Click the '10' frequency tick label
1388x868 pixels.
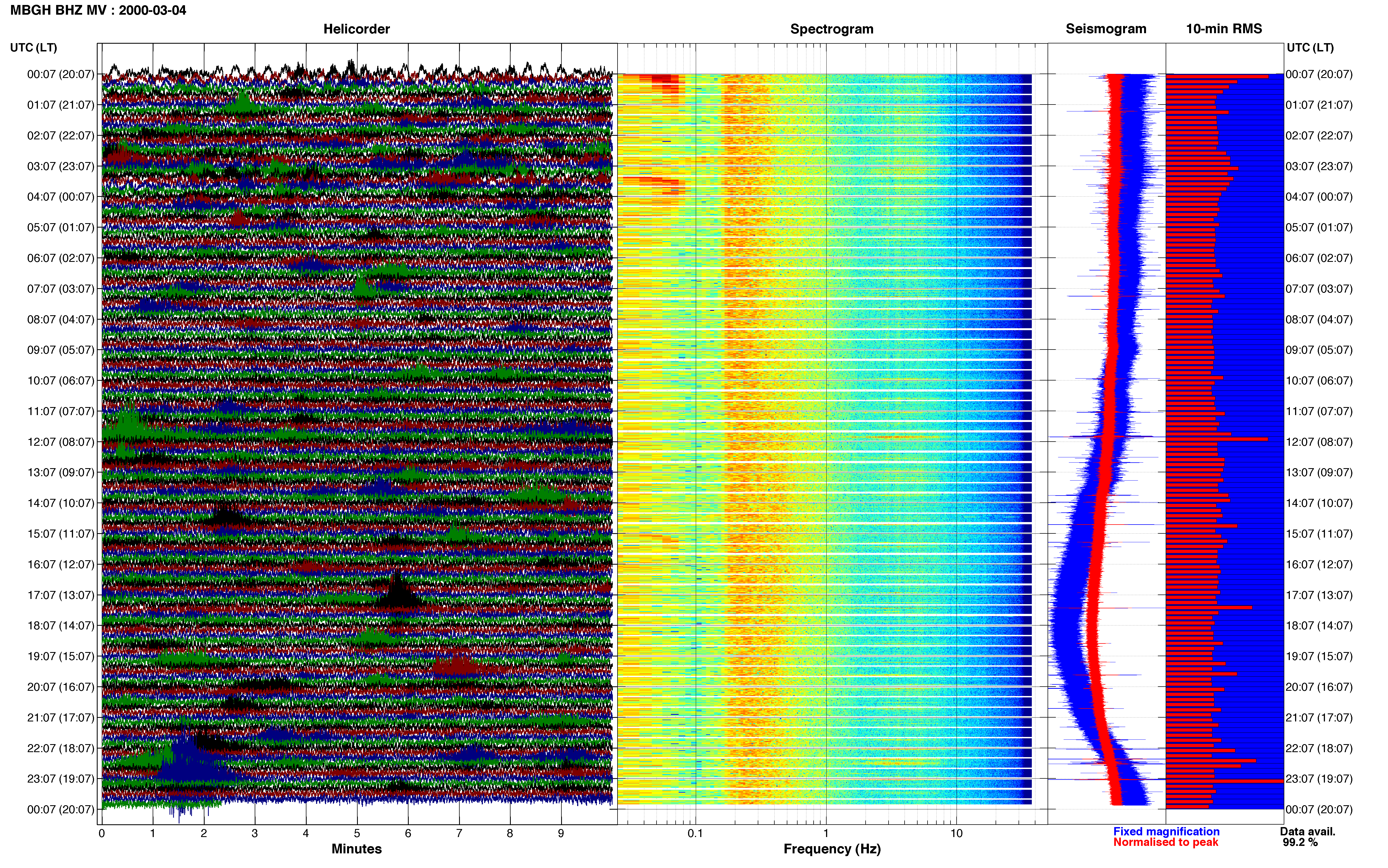tap(956, 833)
